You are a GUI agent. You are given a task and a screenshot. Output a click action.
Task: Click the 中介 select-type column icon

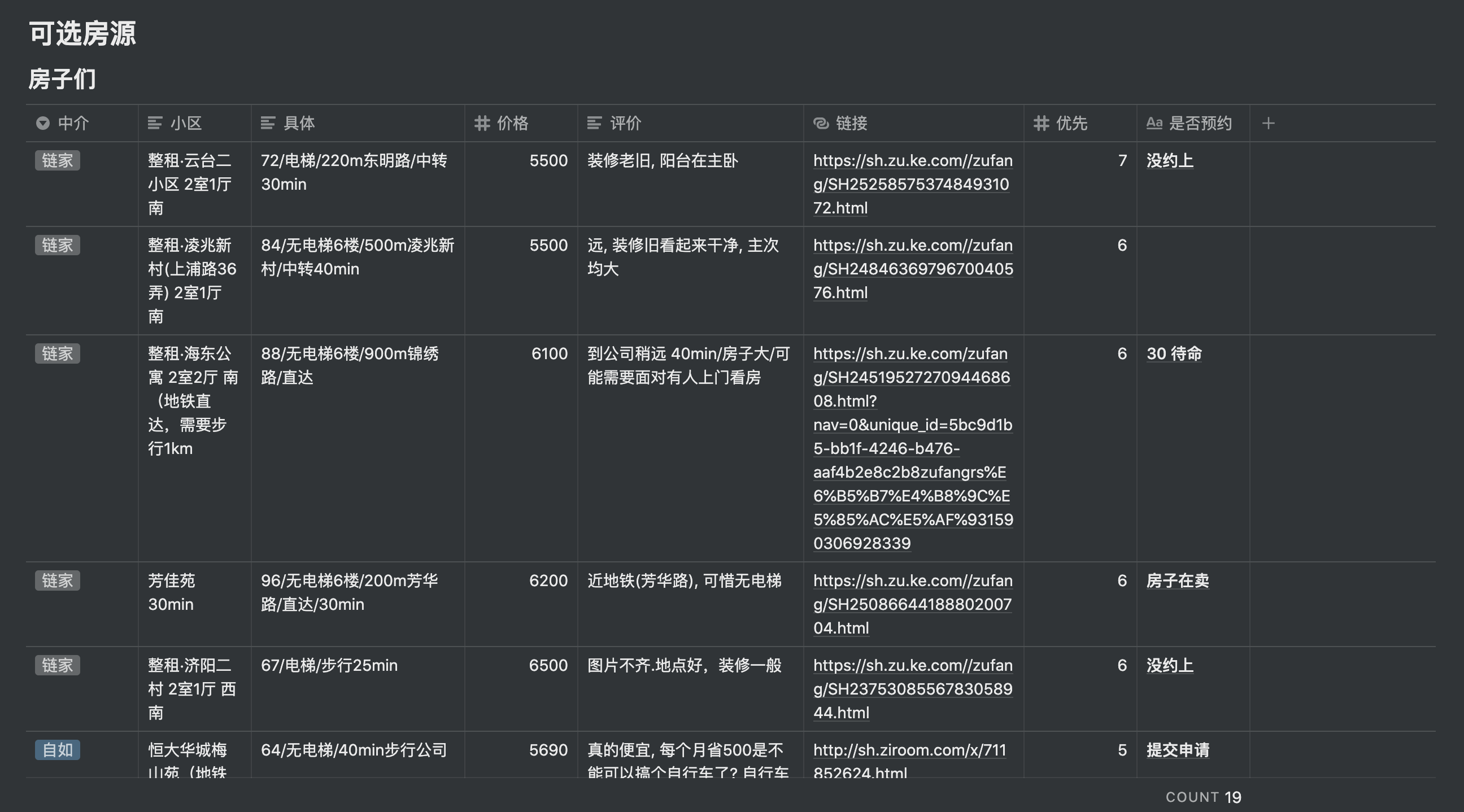coord(42,123)
